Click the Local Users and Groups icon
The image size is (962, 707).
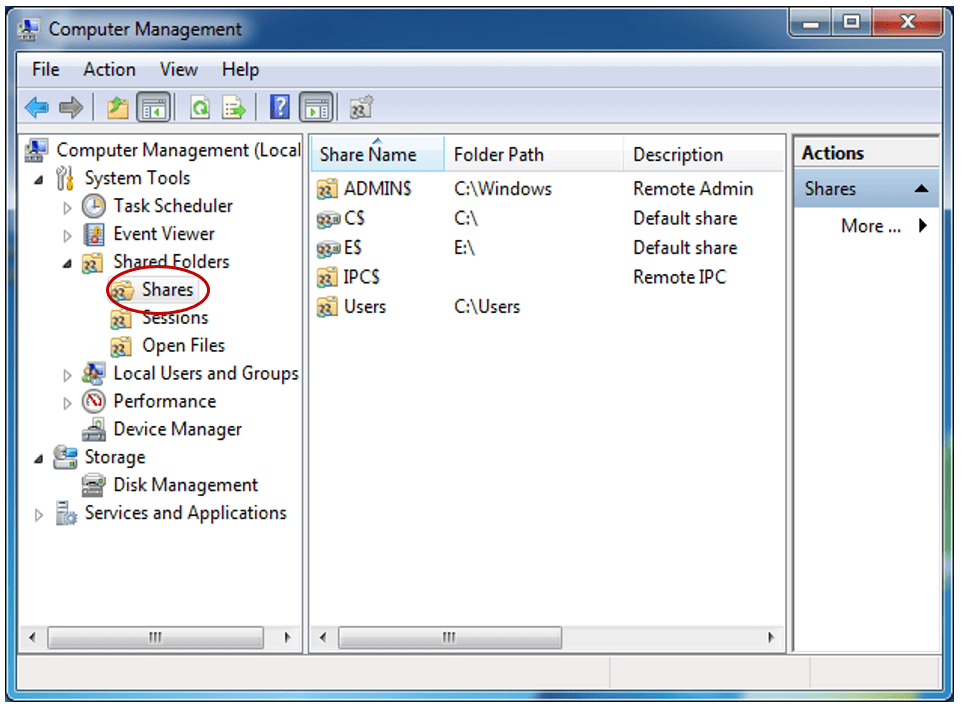click(x=93, y=373)
